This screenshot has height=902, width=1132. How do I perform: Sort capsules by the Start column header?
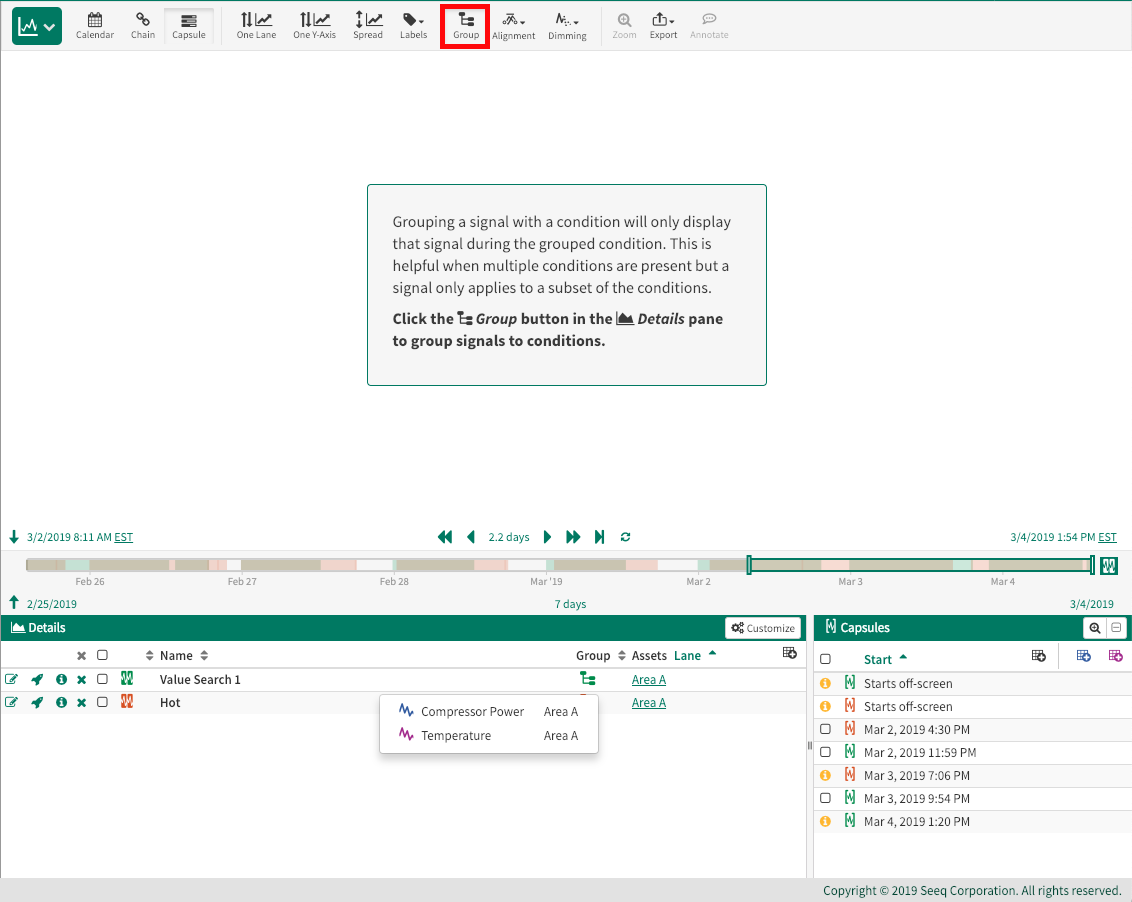(x=878, y=659)
